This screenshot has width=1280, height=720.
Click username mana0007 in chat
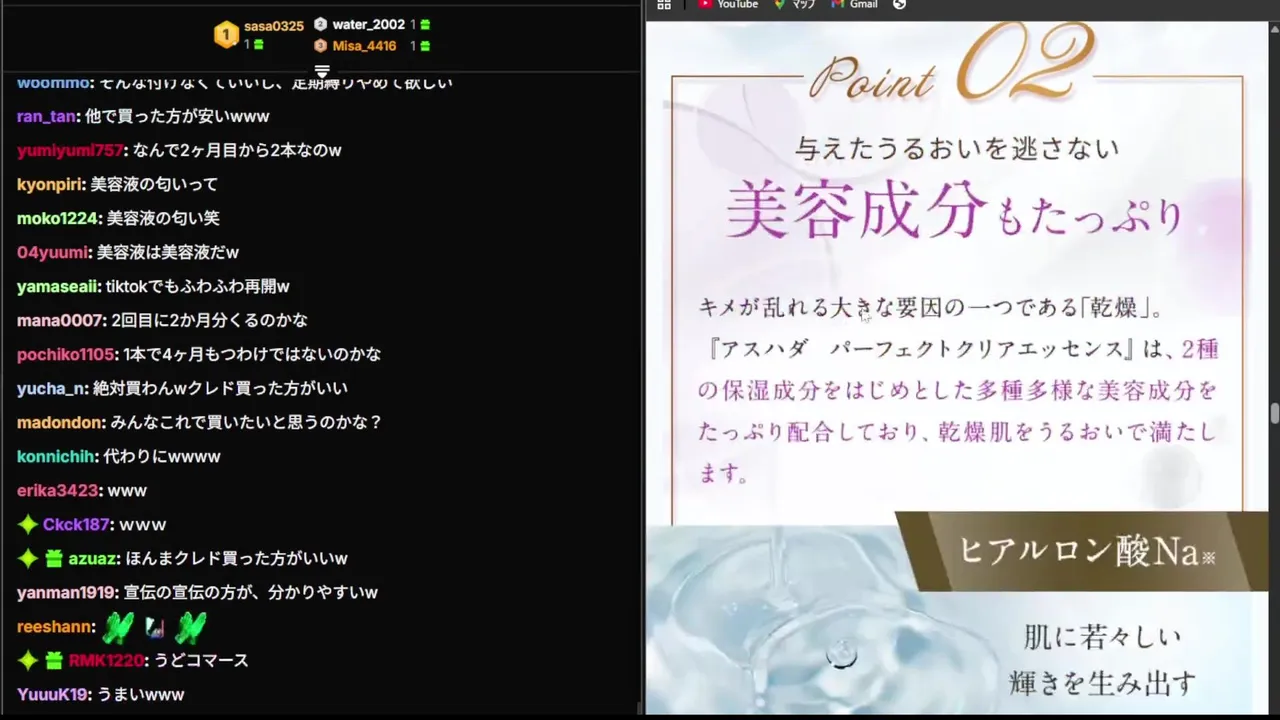[59, 320]
